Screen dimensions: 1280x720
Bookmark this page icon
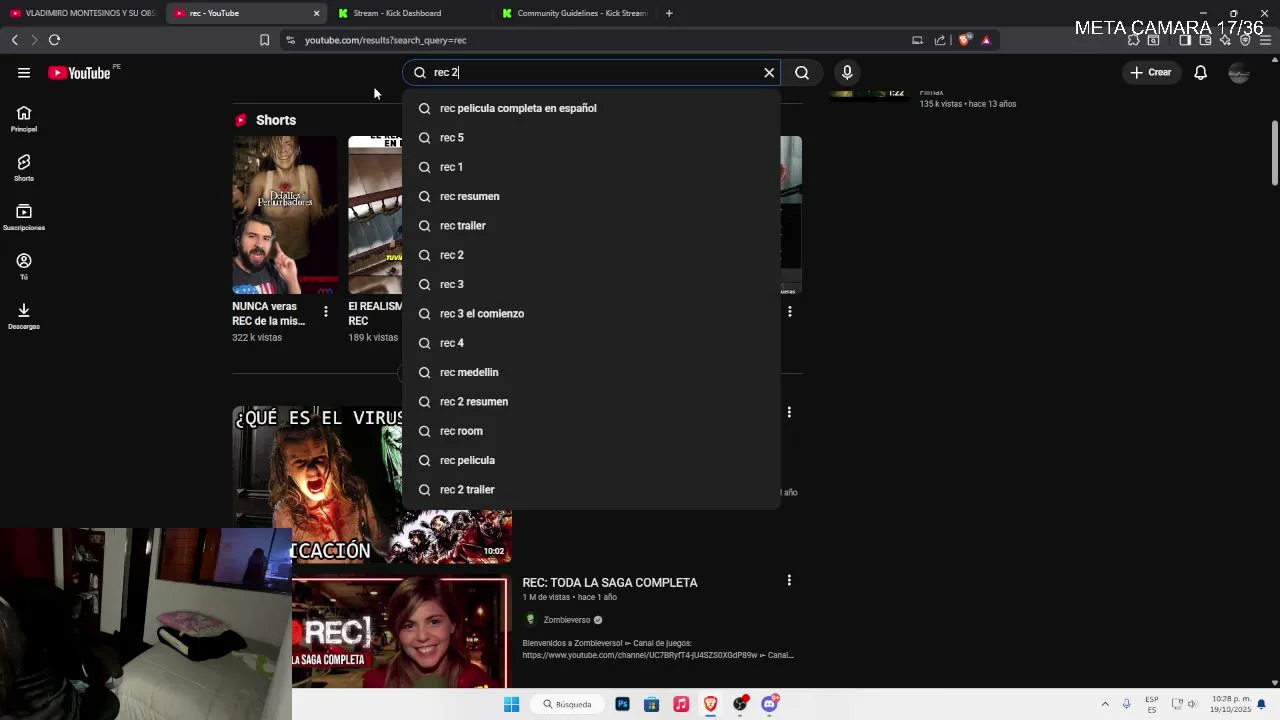coord(264,40)
